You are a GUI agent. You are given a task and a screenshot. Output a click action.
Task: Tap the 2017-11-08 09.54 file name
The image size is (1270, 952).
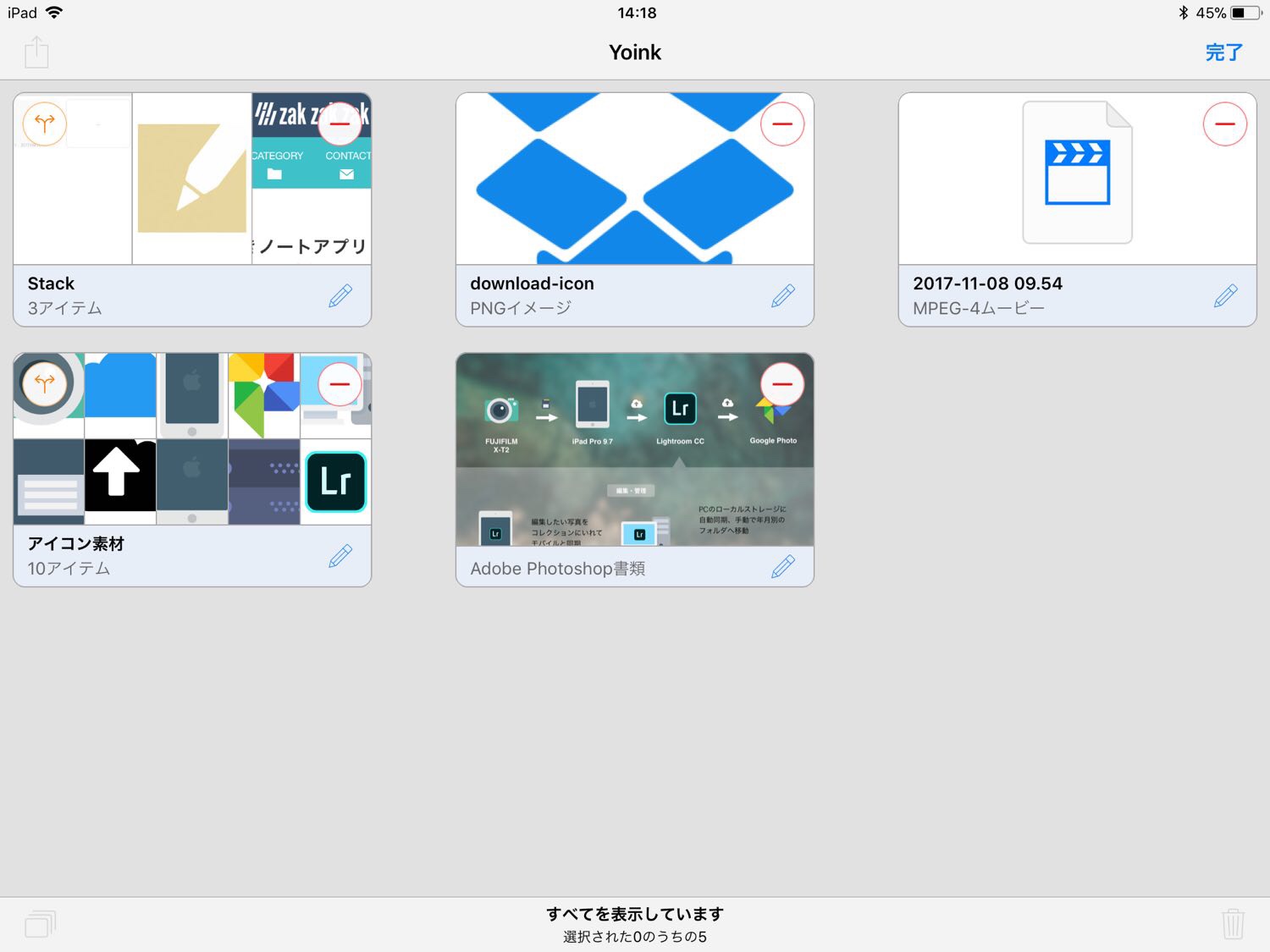pos(987,283)
